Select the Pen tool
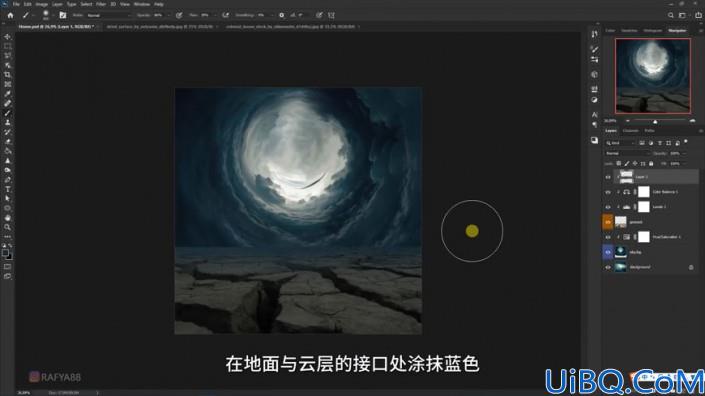 point(8,179)
